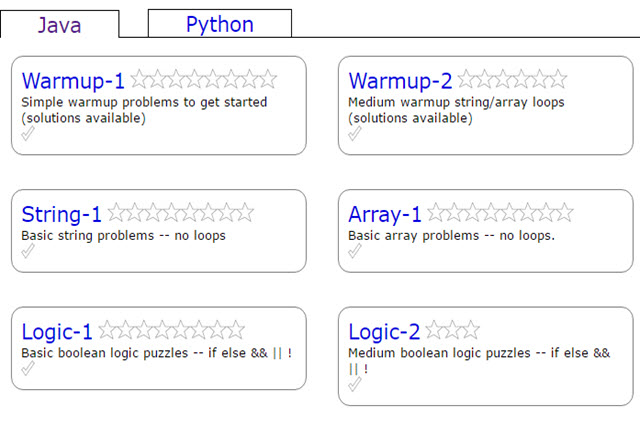Open the String-1 section link

pos(61,214)
